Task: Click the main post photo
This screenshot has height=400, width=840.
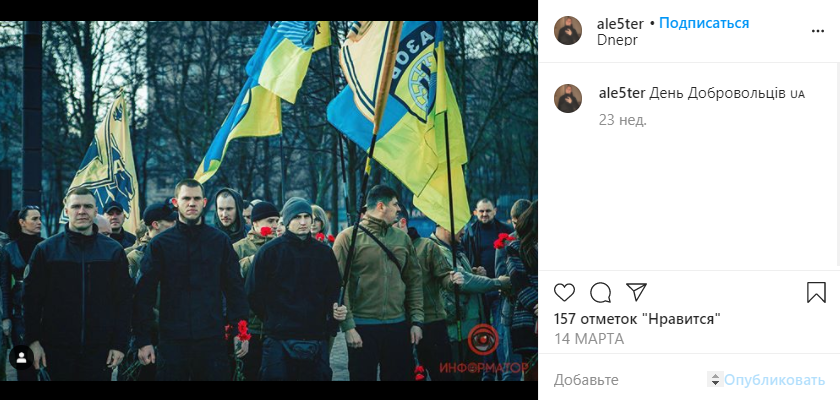Action: [x=269, y=201]
